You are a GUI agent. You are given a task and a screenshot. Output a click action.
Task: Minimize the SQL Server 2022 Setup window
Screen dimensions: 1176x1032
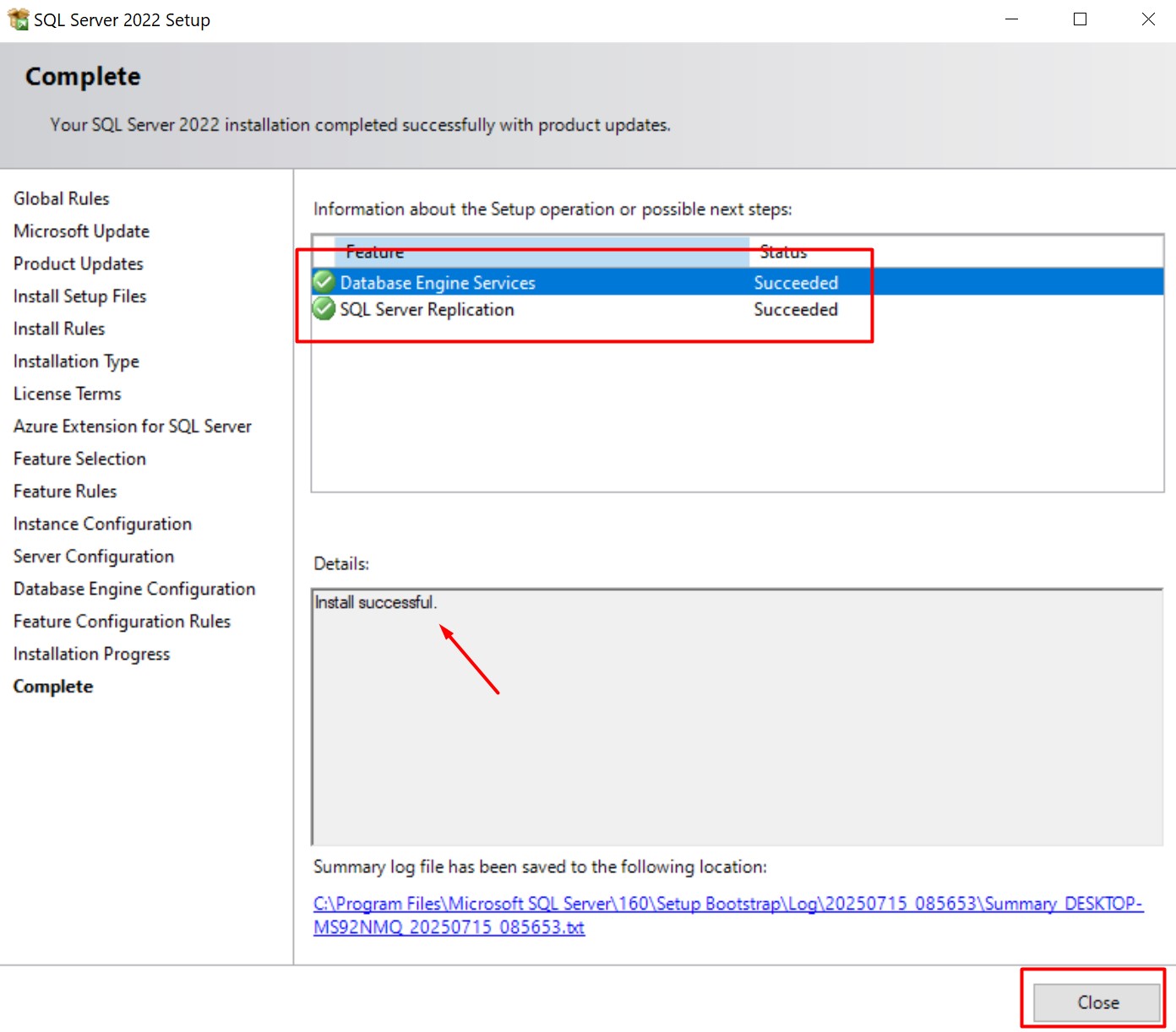tap(1011, 19)
